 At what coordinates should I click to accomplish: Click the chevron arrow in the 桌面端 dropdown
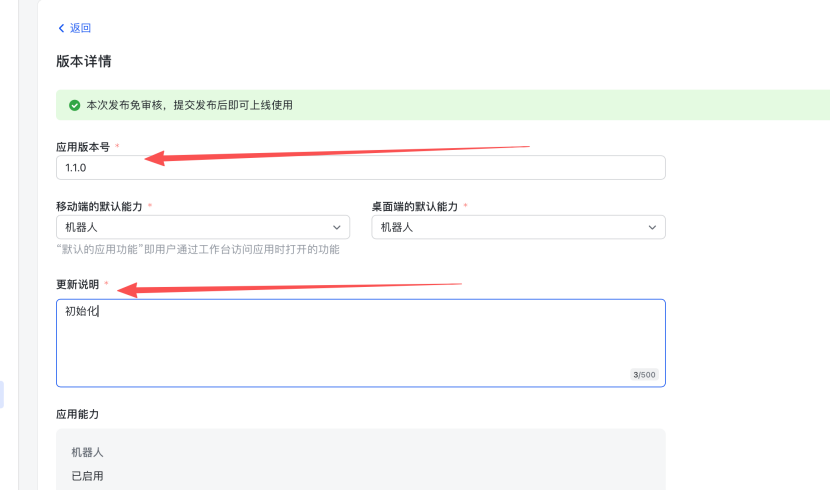coord(652,227)
